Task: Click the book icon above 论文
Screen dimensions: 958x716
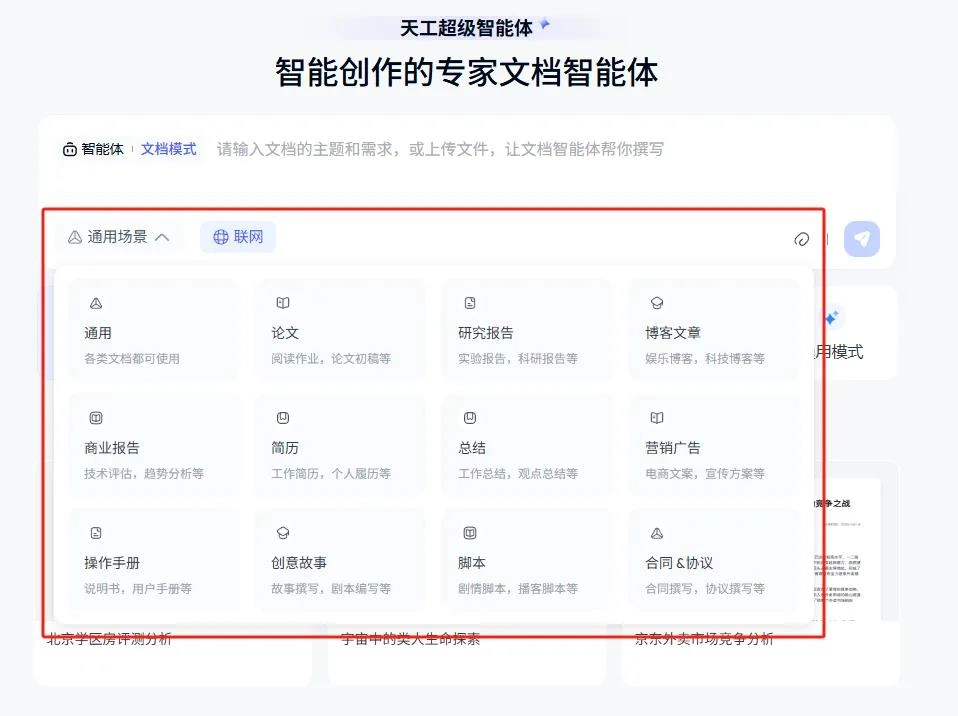Action: [x=283, y=303]
